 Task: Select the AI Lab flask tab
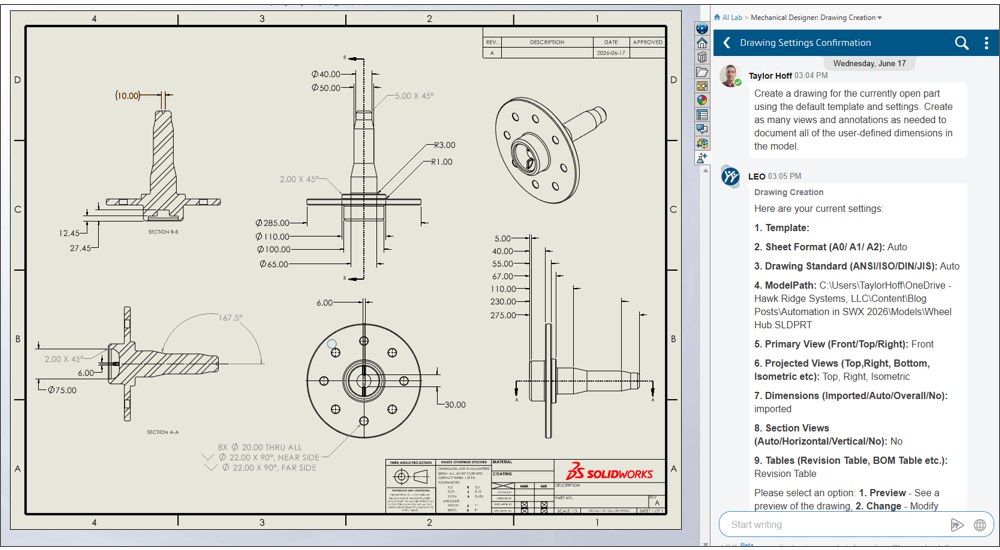pos(702,158)
